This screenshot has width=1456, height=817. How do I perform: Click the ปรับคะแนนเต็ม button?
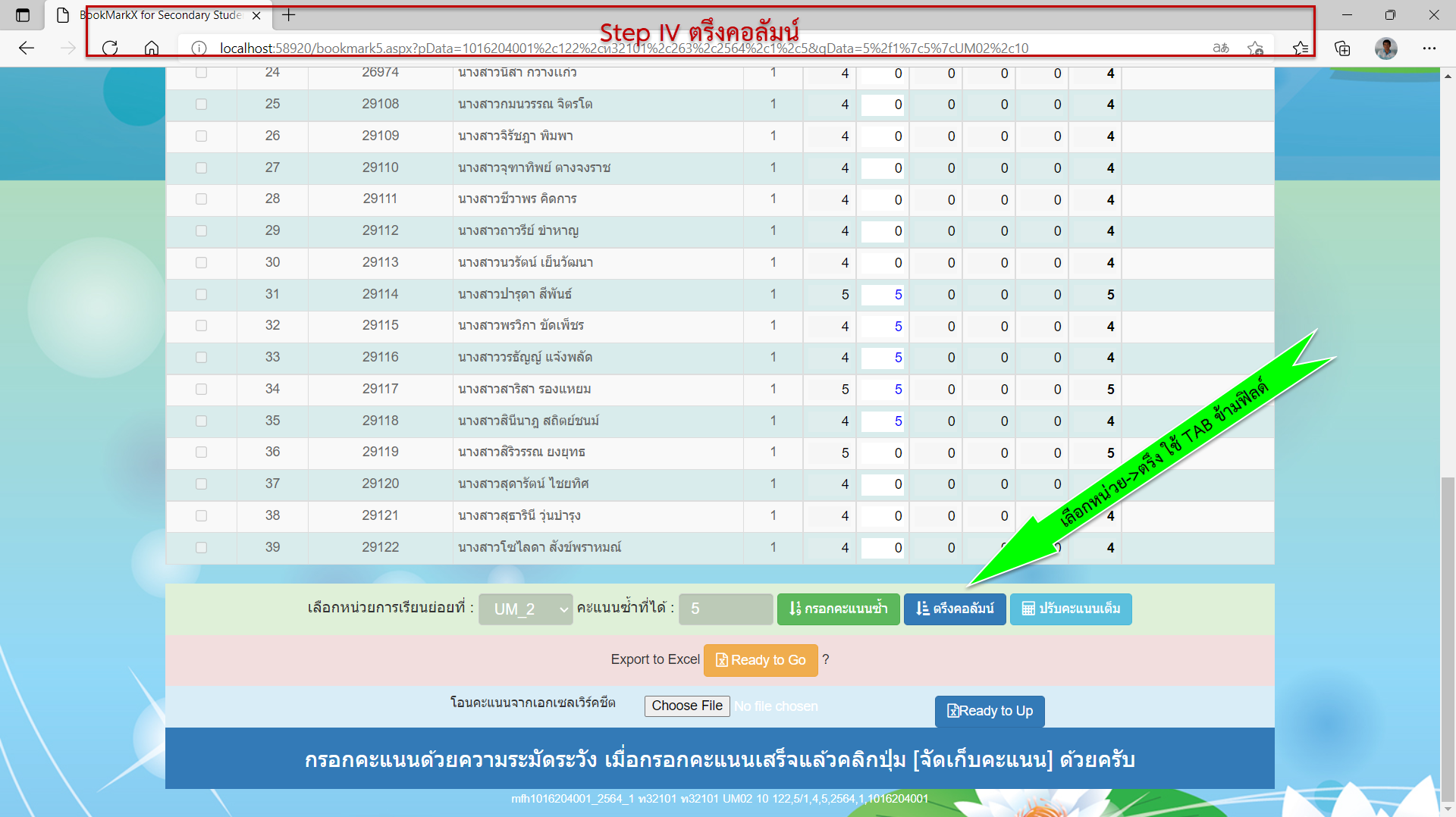pyautogui.click(x=1071, y=609)
